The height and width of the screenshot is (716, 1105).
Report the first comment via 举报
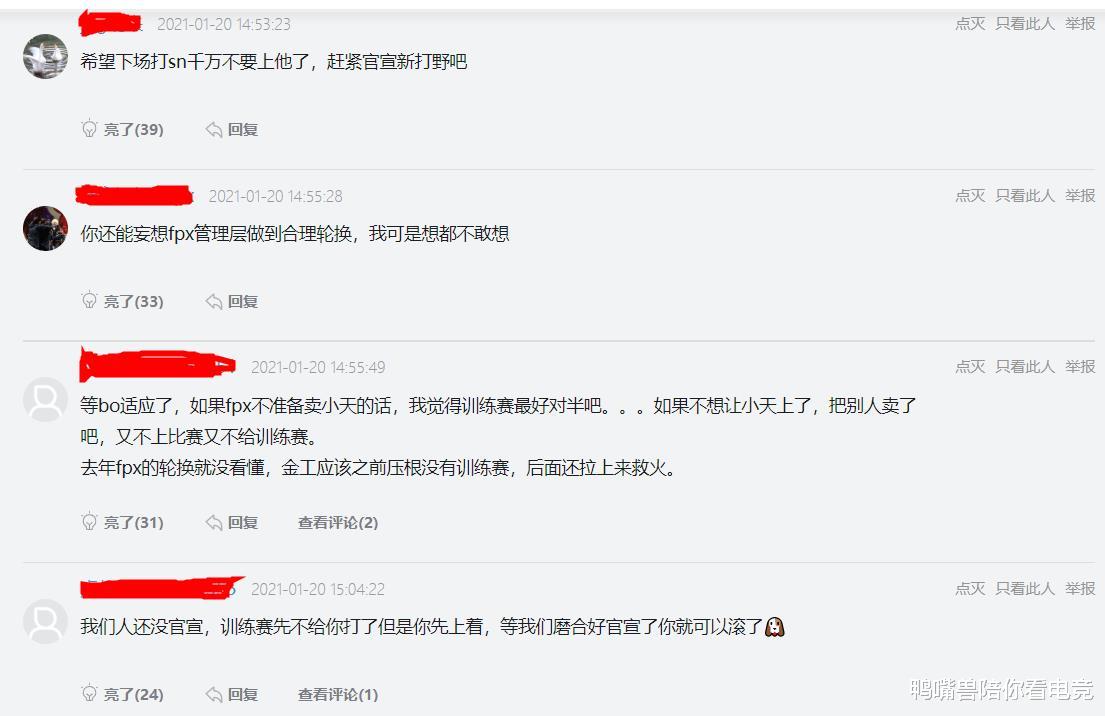click(x=1080, y=24)
